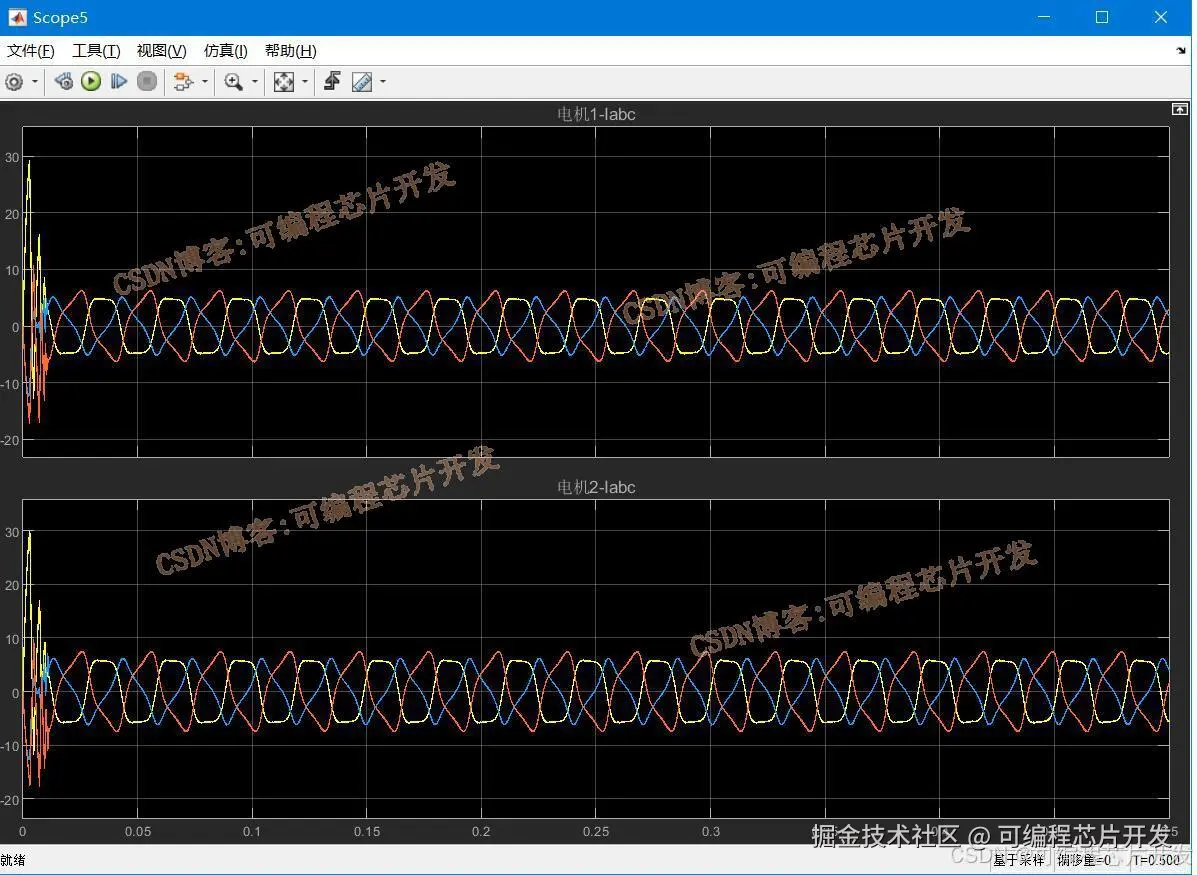Image resolution: width=1197 pixels, height=875 pixels.
Task: Click the 电机2-Iabc plot title
Action: (596, 487)
